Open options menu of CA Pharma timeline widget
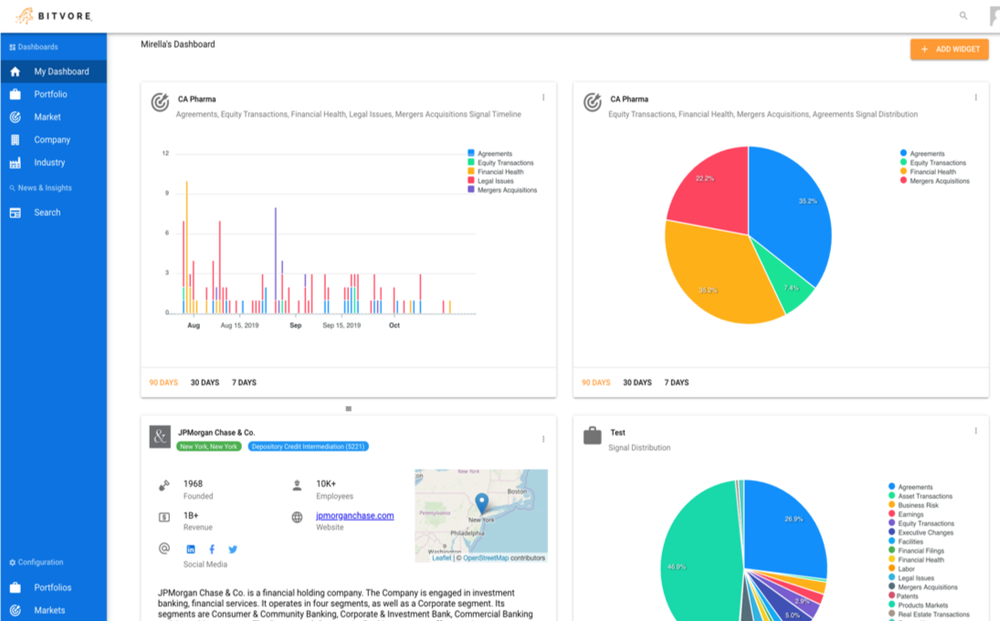 543,98
